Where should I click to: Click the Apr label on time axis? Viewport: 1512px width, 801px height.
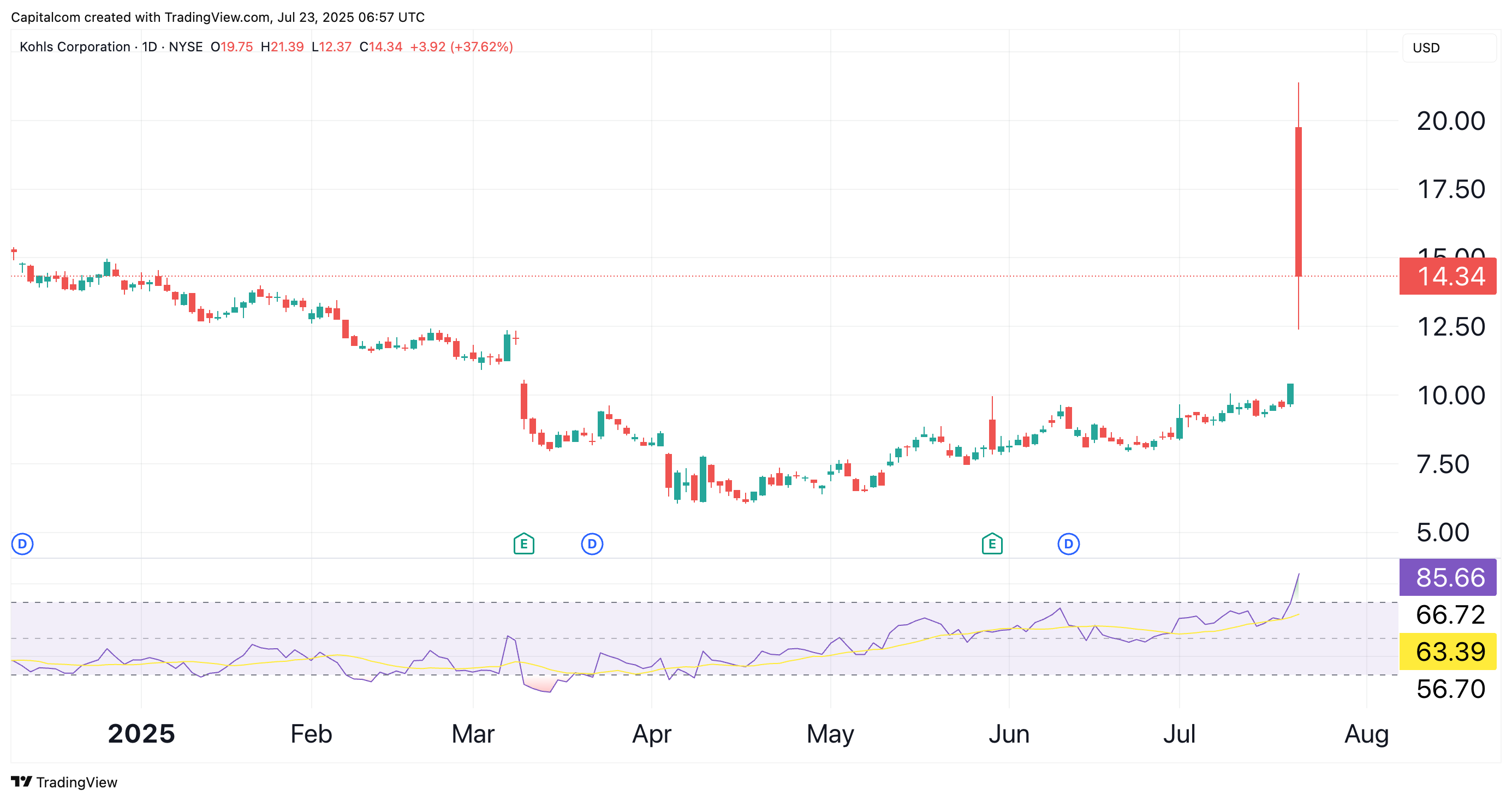(652, 734)
